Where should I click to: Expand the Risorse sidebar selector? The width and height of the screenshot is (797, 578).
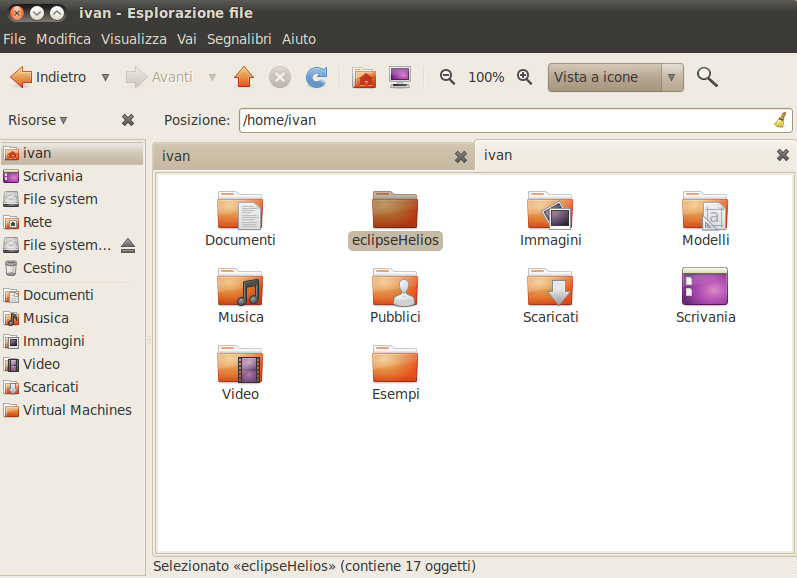click(38, 120)
